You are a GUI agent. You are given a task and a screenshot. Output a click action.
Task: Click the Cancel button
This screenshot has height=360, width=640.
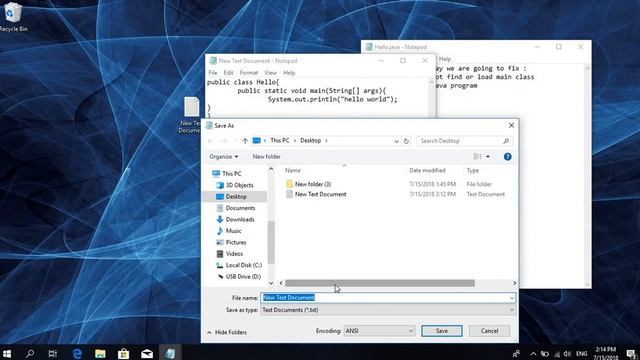(489, 331)
